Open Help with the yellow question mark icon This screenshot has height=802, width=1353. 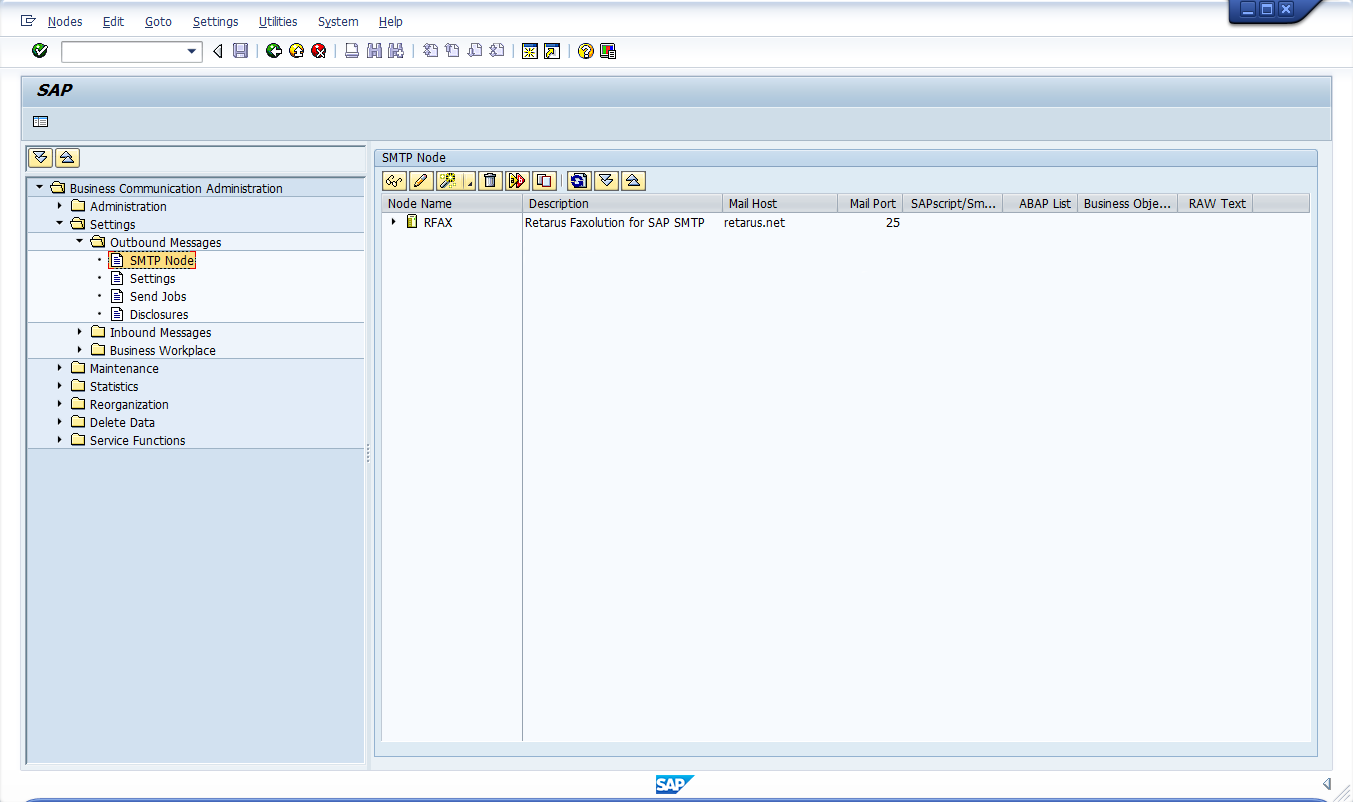tap(586, 51)
